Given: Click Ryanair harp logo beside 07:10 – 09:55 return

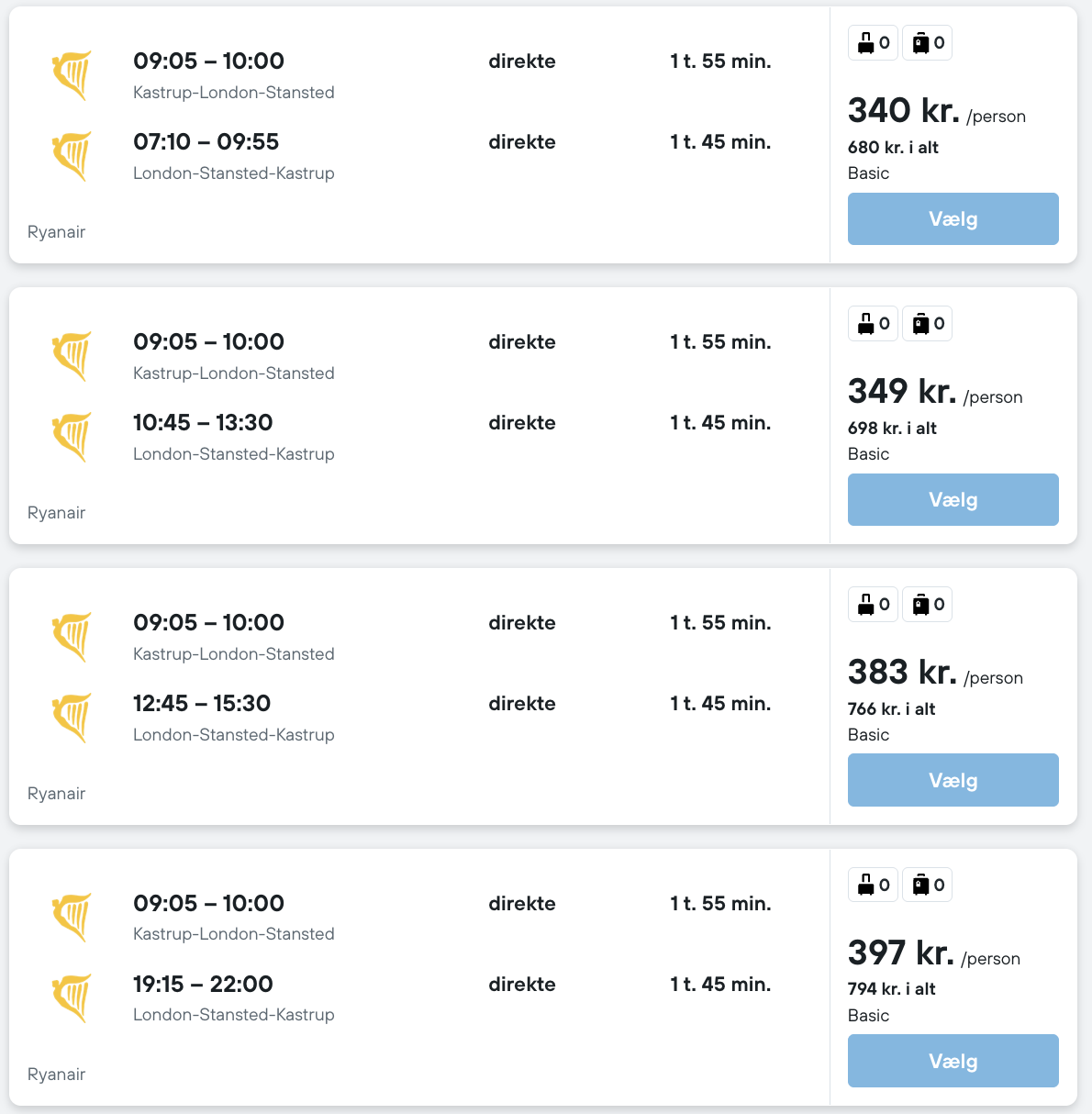Looking at the screenshot, I should (72, 156).
